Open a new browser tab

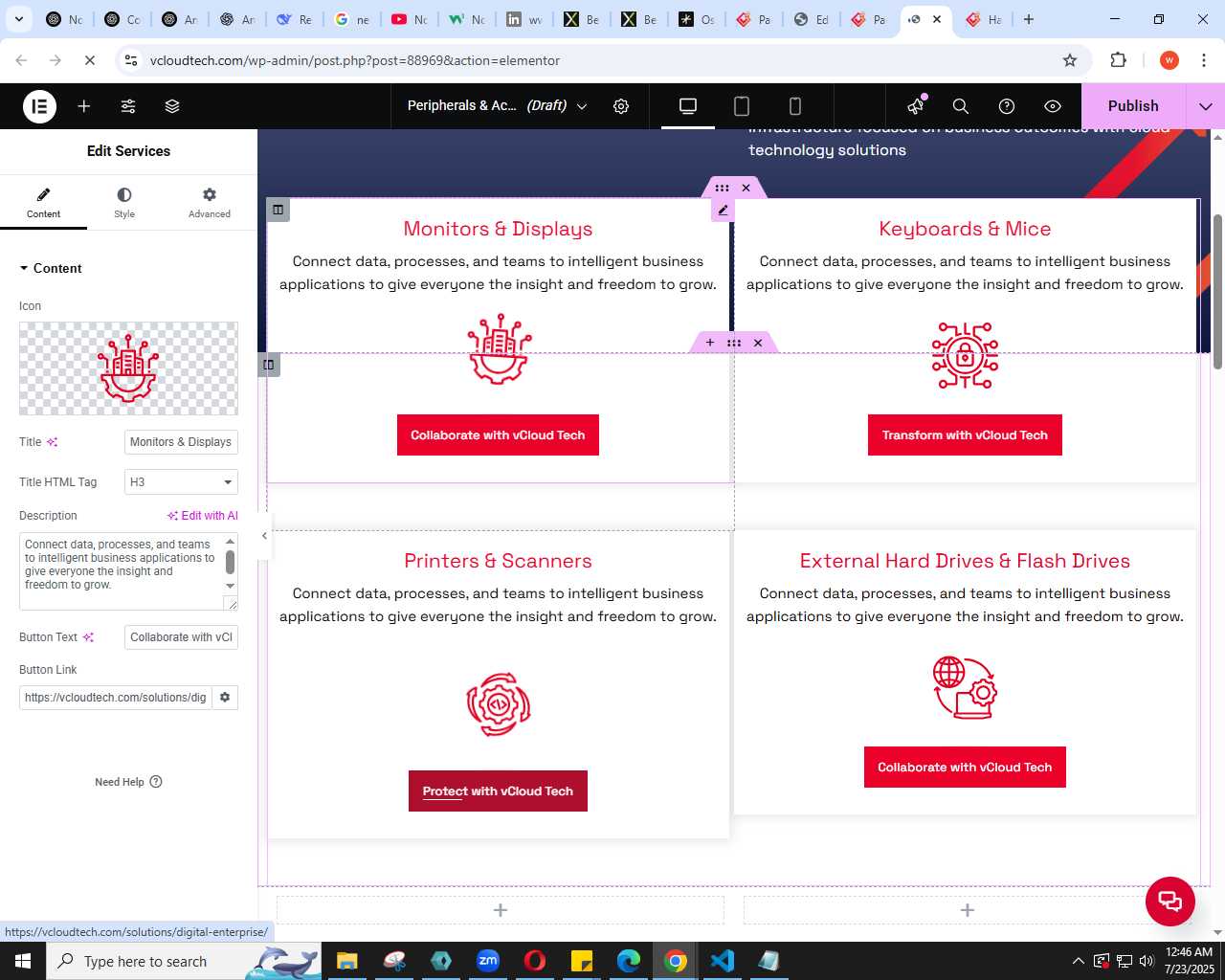coord(1029,19)
